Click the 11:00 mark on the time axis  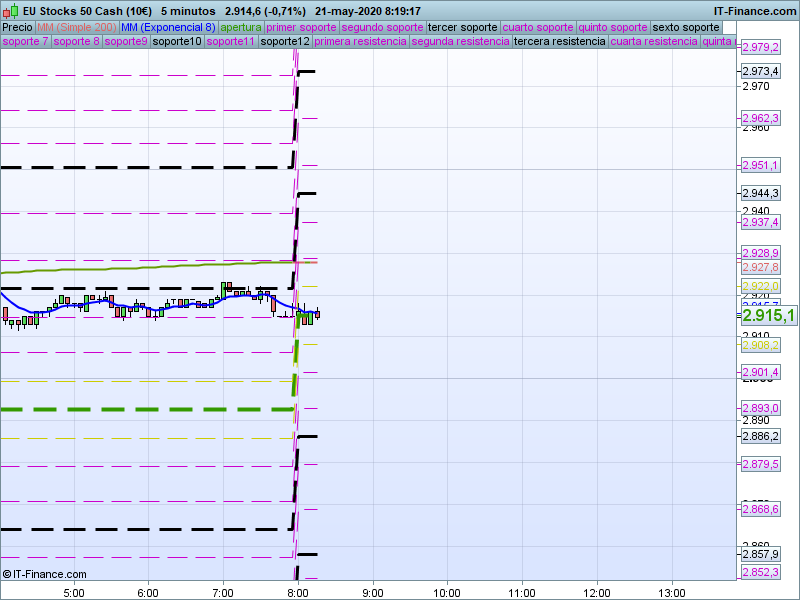pyautogui.click(x=521, y=591)
